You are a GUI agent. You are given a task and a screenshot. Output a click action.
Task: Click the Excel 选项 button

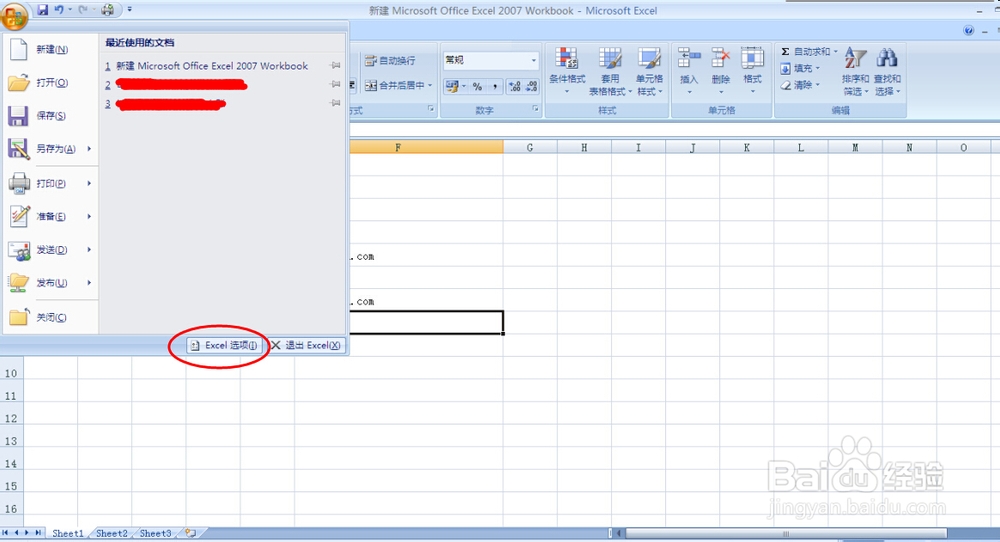coord(223,345)
